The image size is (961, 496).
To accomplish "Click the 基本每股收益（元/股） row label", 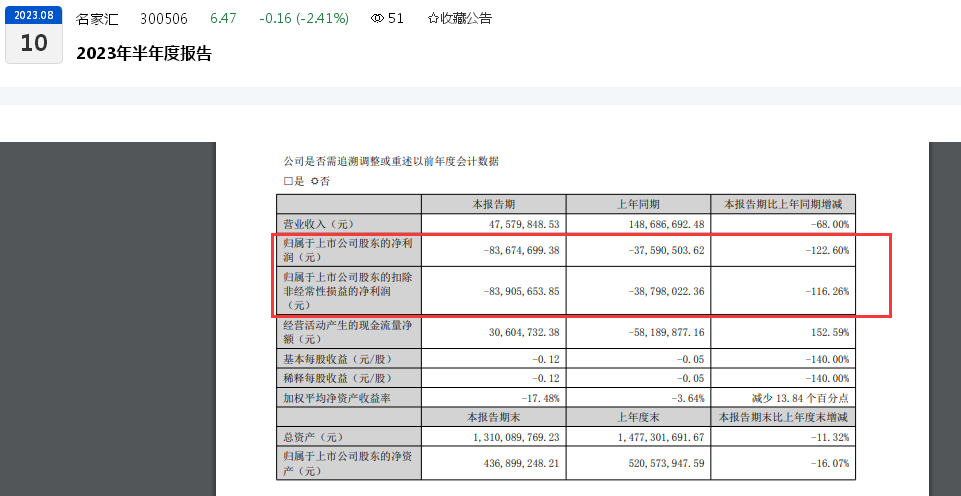I will pyautogui.click(x=338, y=359).
